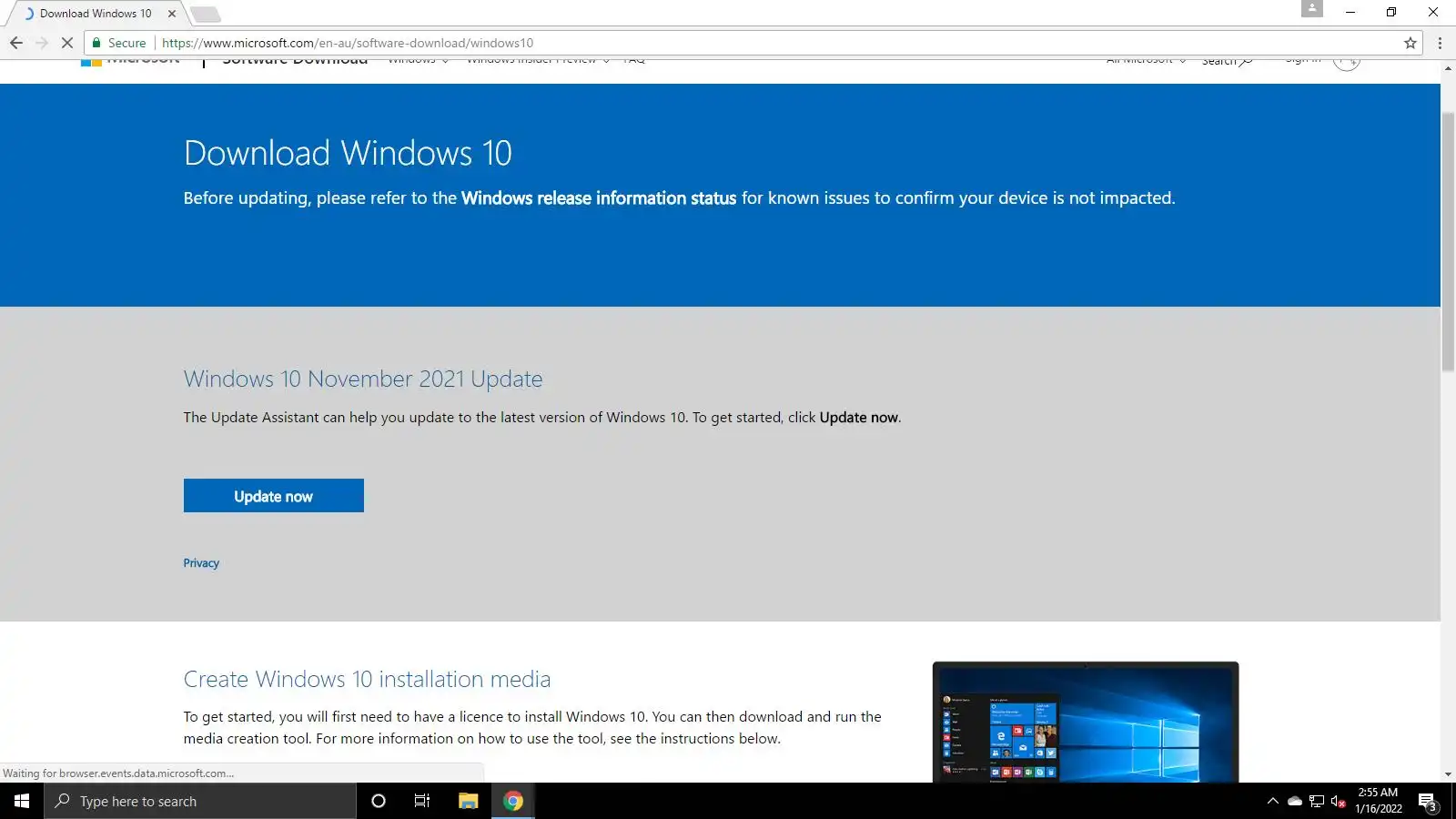Open Cortana from the taskbar
The image size is (1456, 819).
379,801
